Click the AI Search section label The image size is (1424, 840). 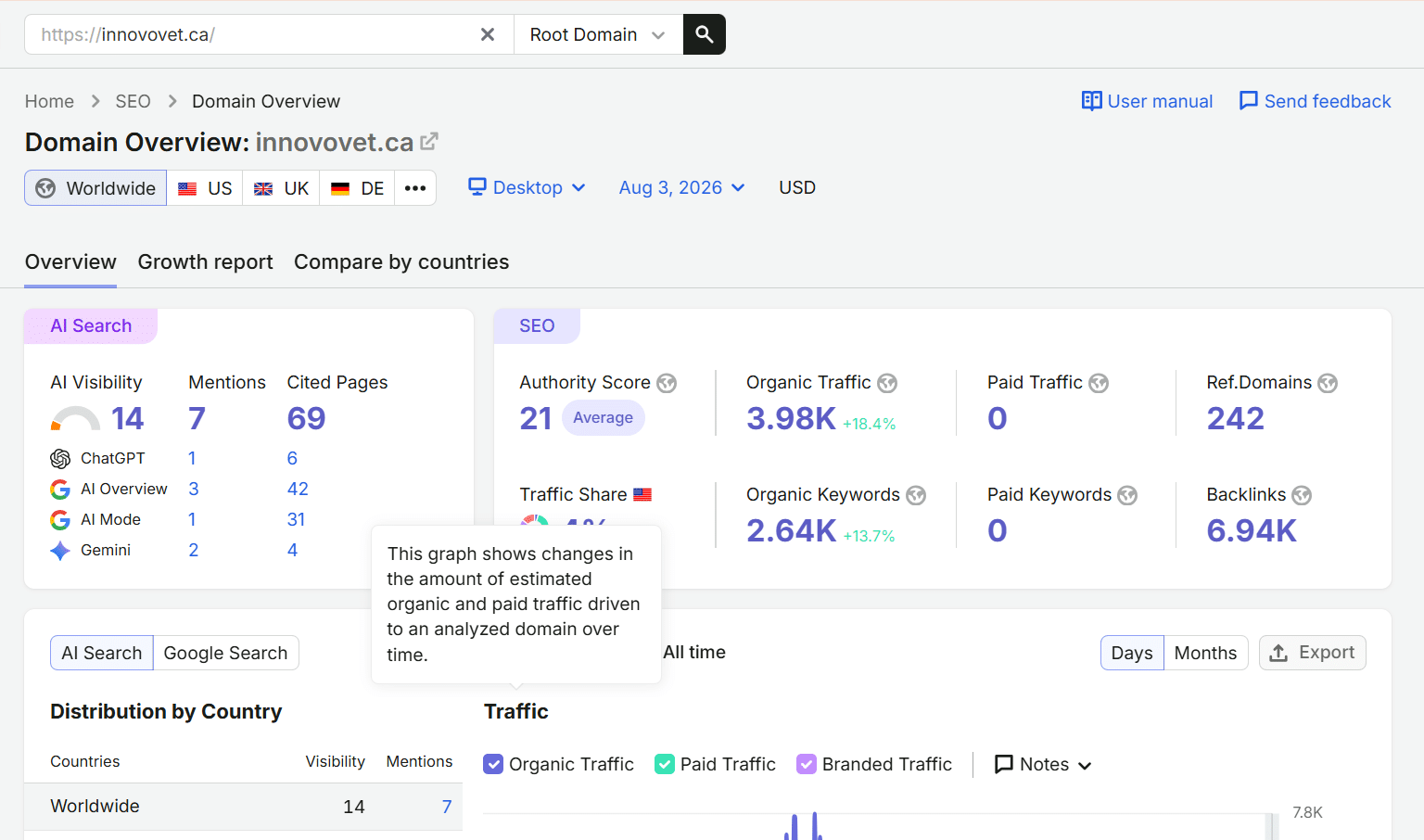[x=91, y=325]
